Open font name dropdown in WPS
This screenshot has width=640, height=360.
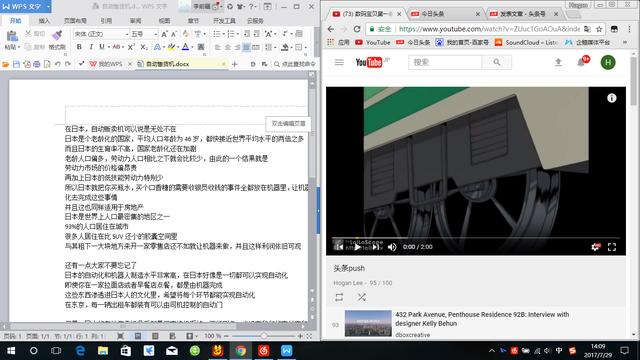tap(127, 34)
